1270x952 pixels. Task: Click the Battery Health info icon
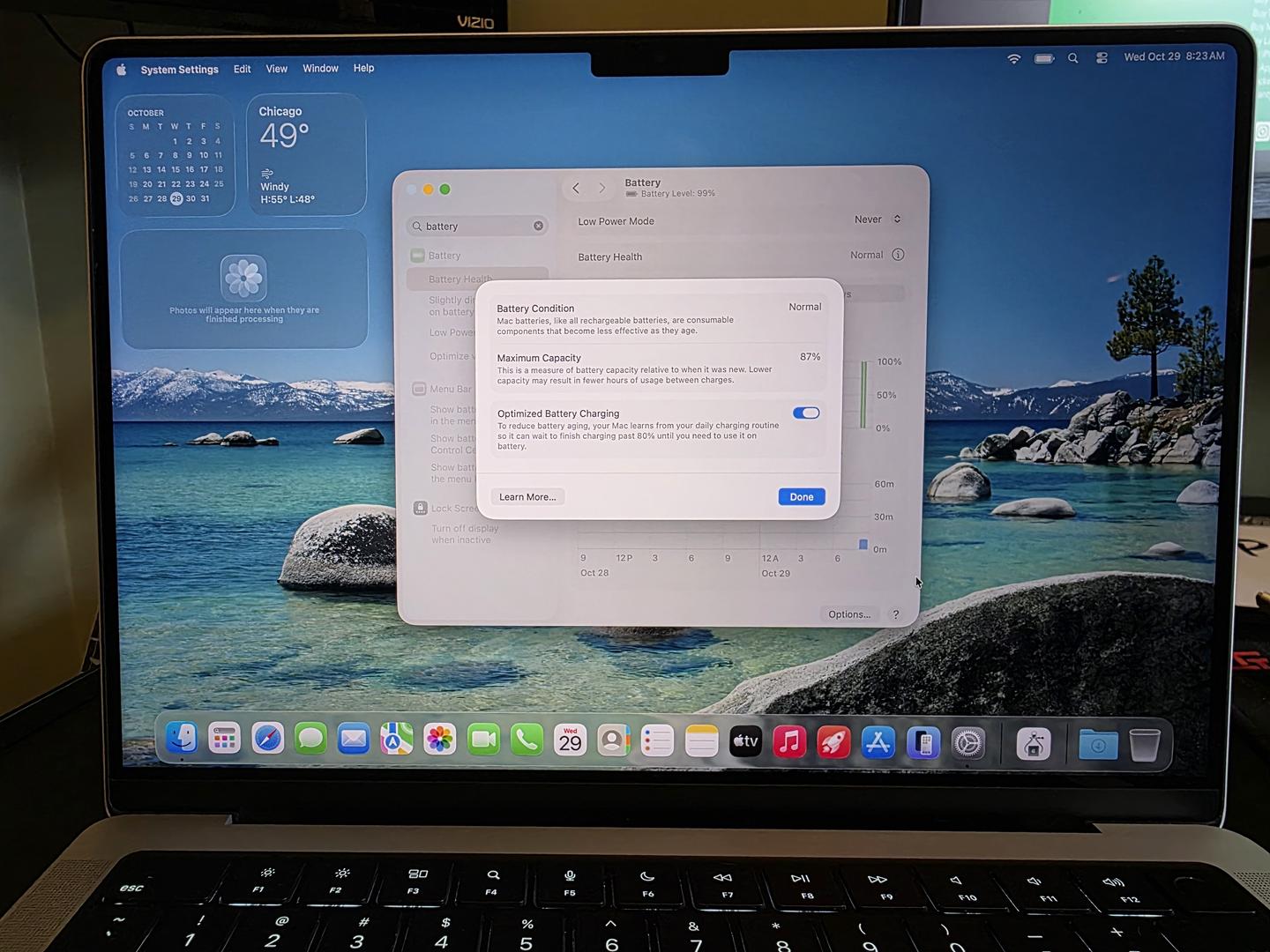(x=898, y=255)
